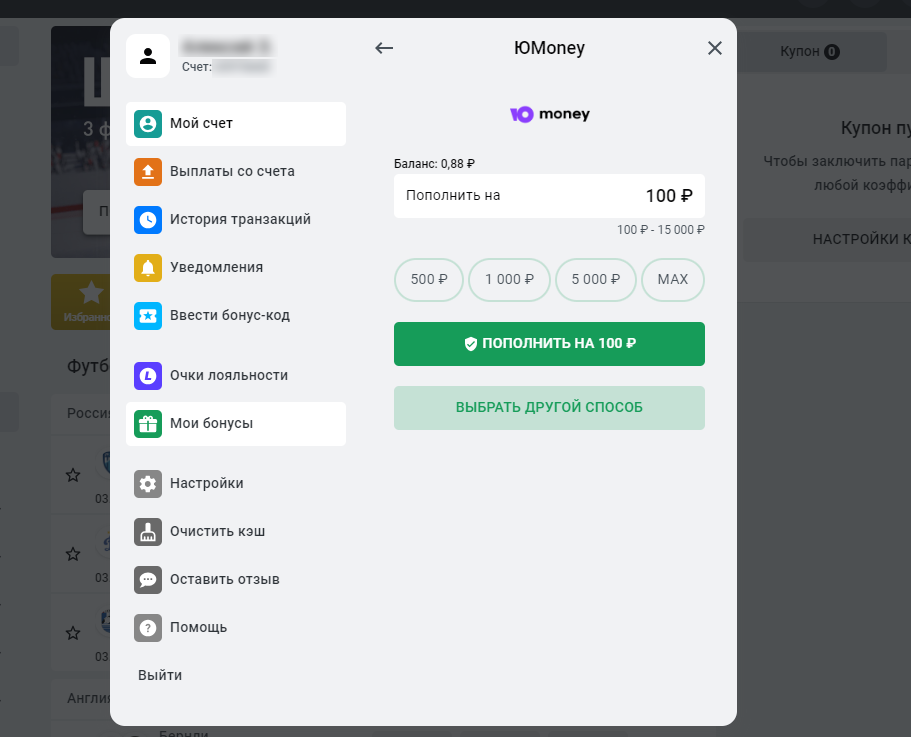Open Уведомления menu entry
Image resolution: width=911 pixels, height=737 pixels.
236,268
